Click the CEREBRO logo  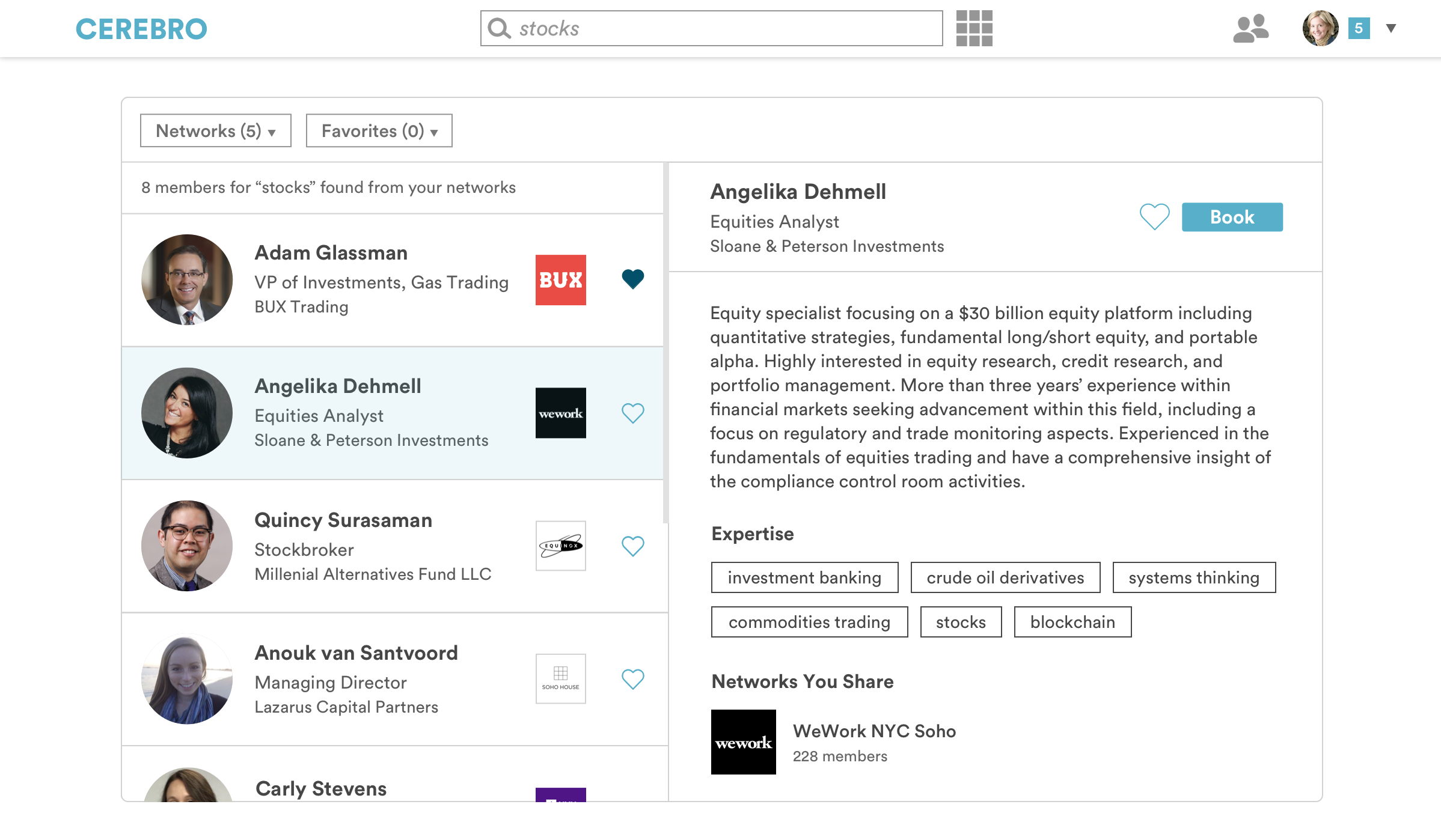pos(141,29)
